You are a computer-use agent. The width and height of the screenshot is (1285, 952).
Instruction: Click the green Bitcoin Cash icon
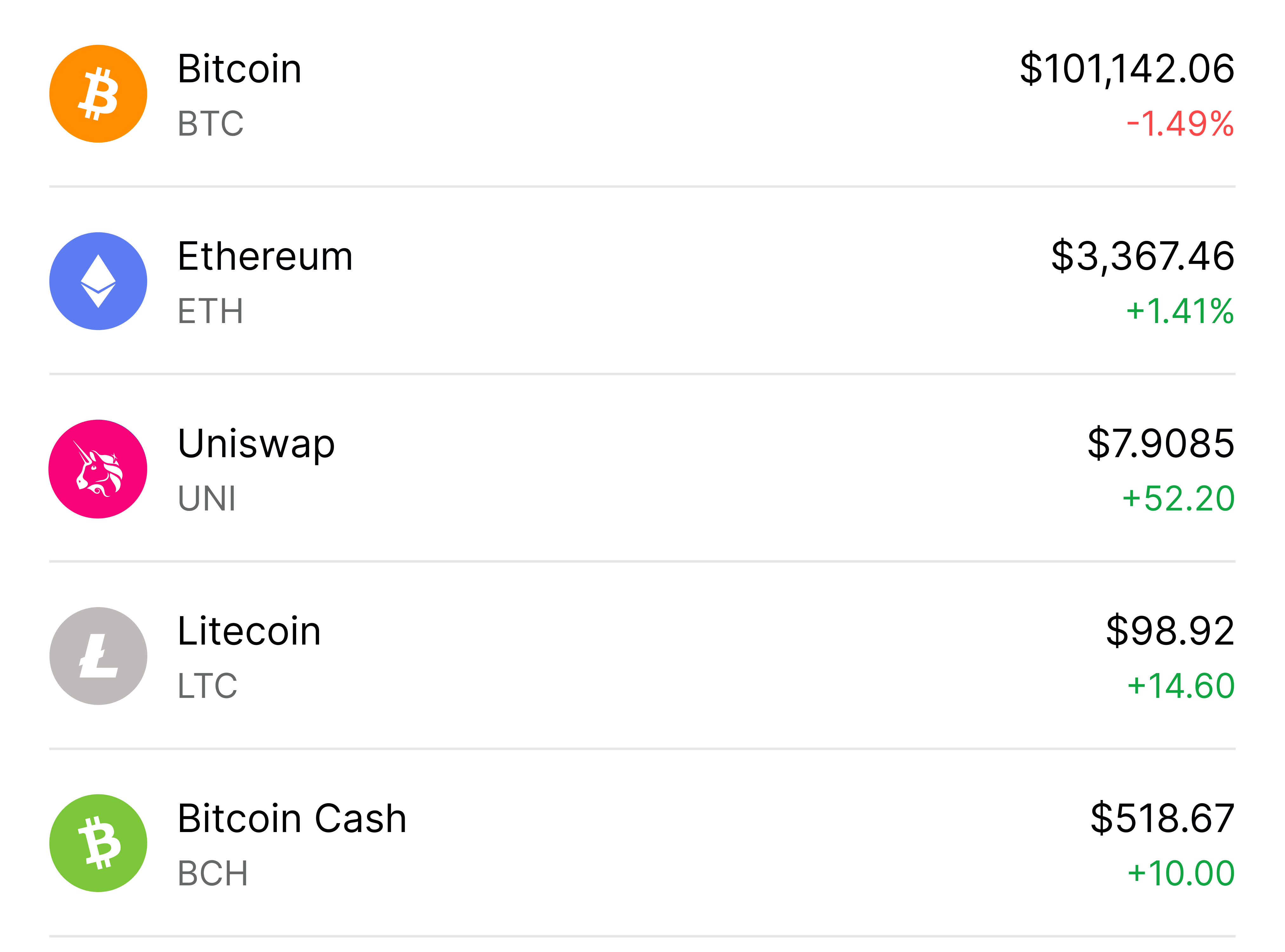(98, 843)
